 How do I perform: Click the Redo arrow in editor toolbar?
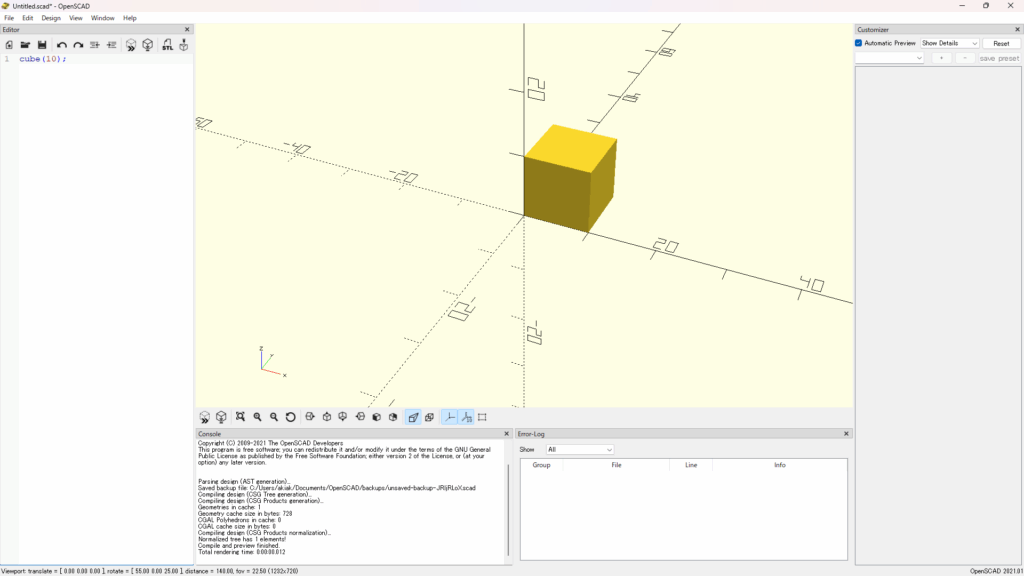pos(78,45)
